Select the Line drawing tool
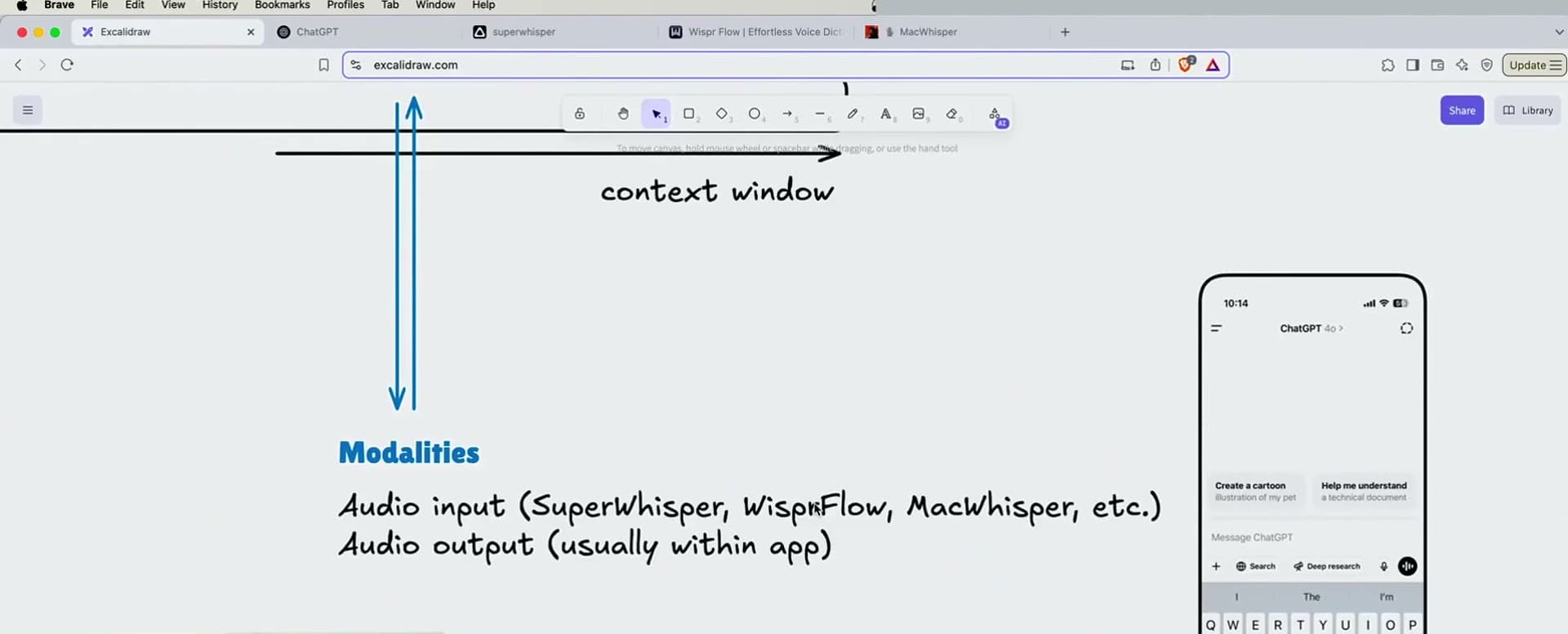 pyautogui.click(x=820, y=114)
